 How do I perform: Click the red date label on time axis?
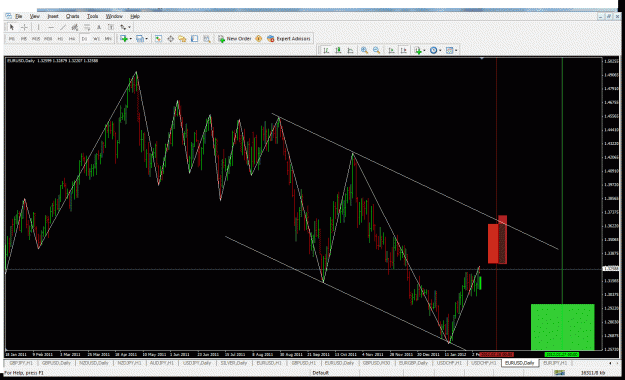click(x=496, y=354)
